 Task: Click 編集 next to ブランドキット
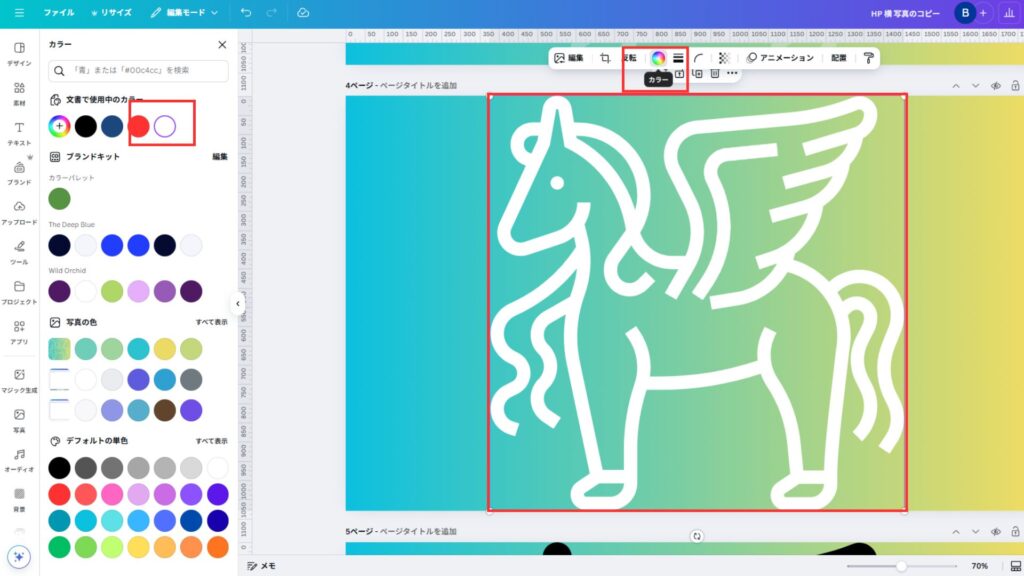tap(220, 157)
